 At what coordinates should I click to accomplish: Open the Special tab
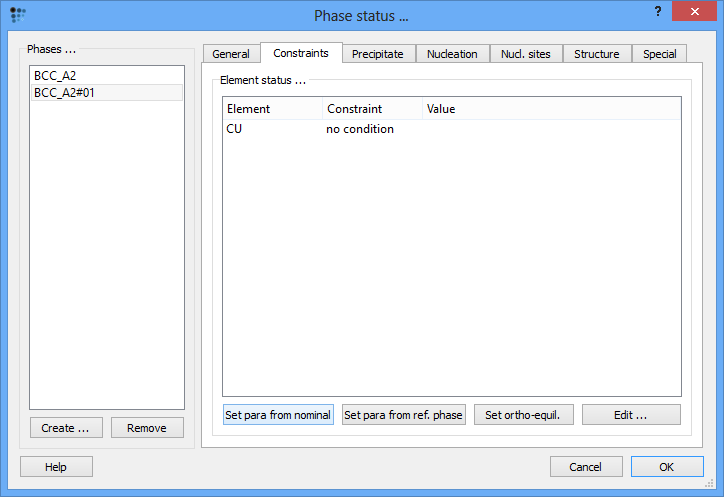click(659, 54)
